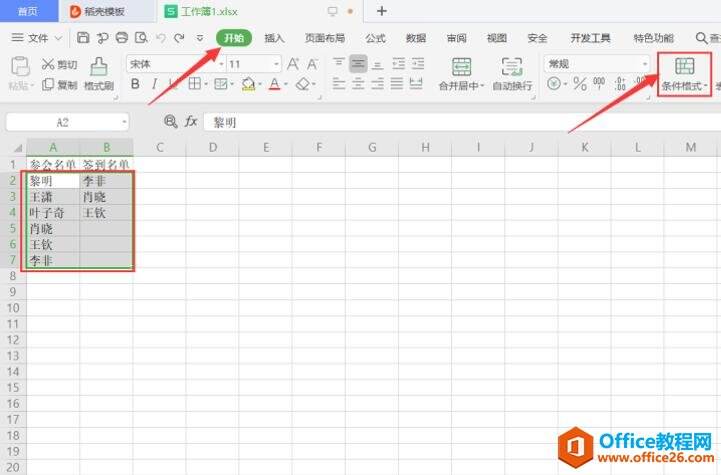Image resolution: width=721 pixels, height=475 pixels.
Task: Click the 首页 home page tab button
Action: point(28,11)
